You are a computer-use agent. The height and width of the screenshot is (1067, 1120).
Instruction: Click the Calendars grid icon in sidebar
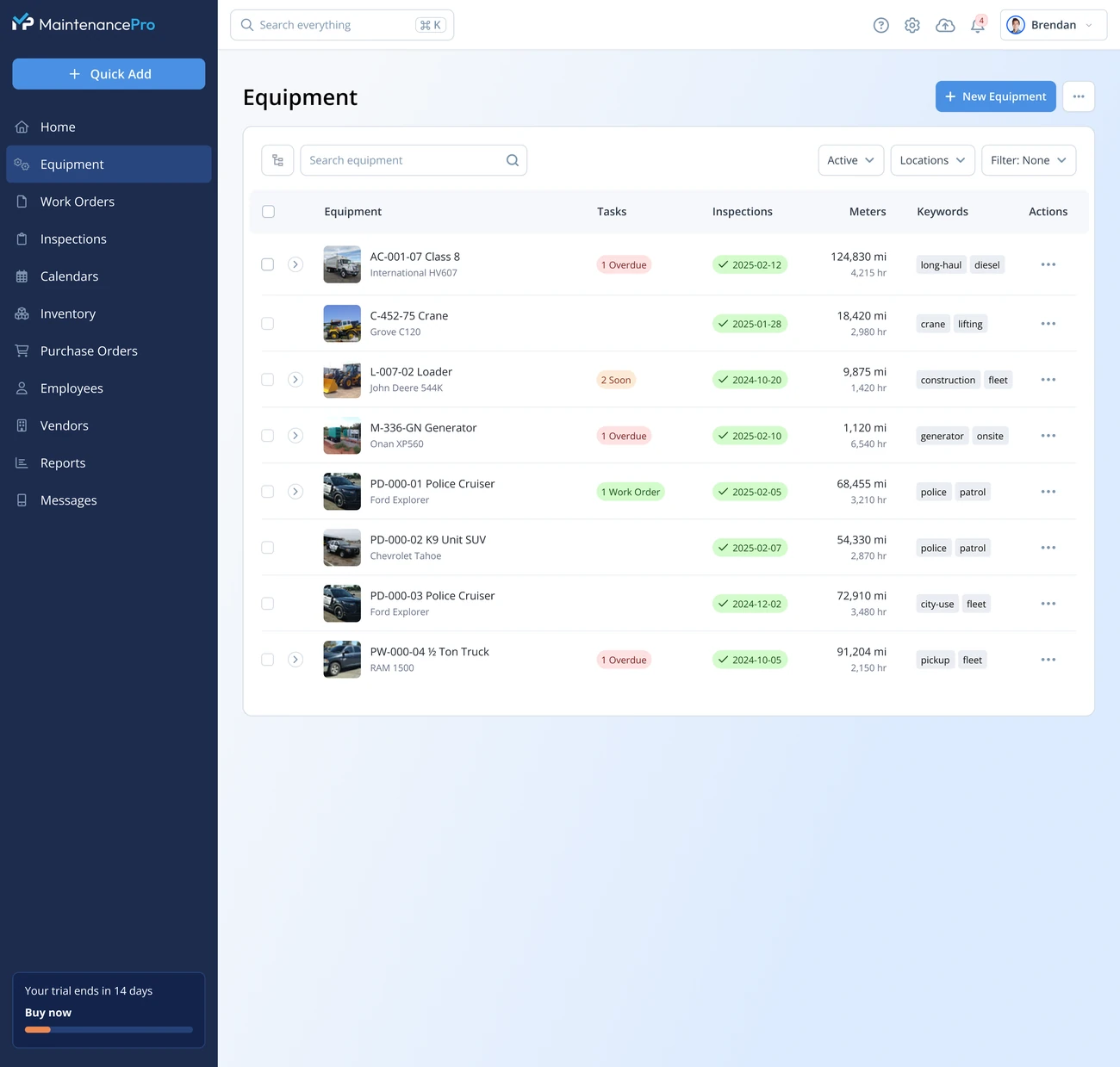coord(22,276)
